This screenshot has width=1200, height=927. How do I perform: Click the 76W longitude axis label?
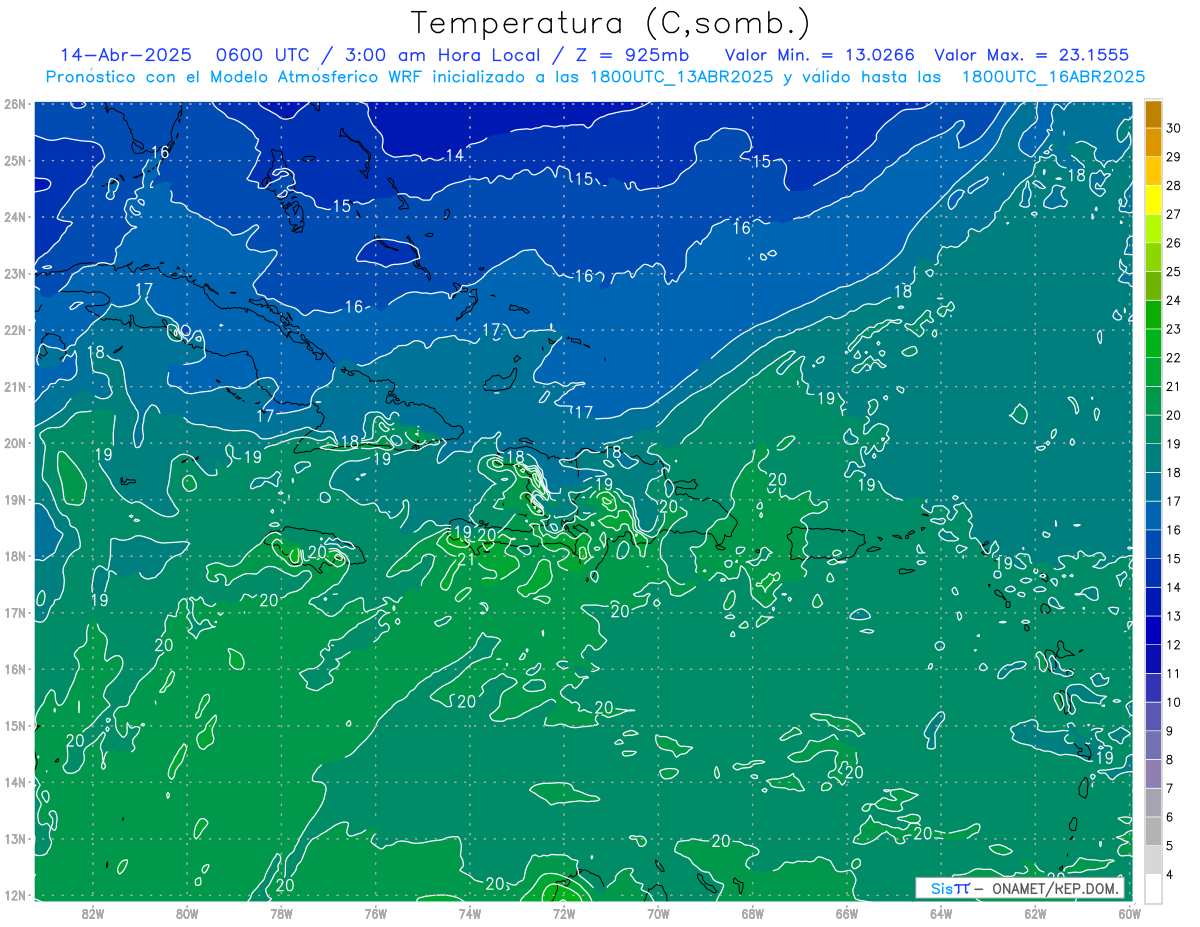(x=376, y=913)
